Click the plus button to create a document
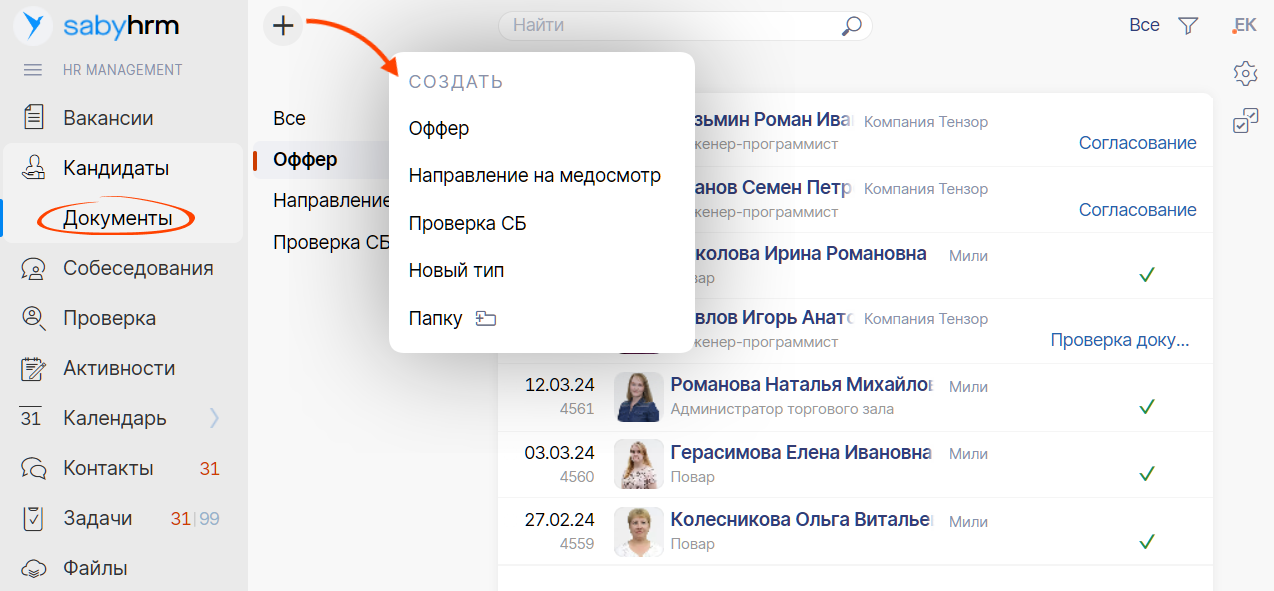The image size is (1274, 591). (283, 25)
